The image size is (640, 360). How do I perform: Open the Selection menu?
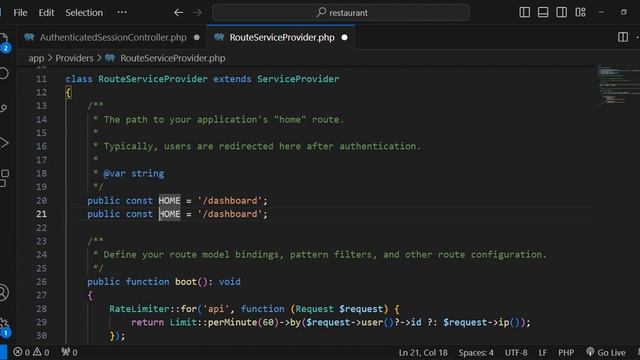coord(84,13)
